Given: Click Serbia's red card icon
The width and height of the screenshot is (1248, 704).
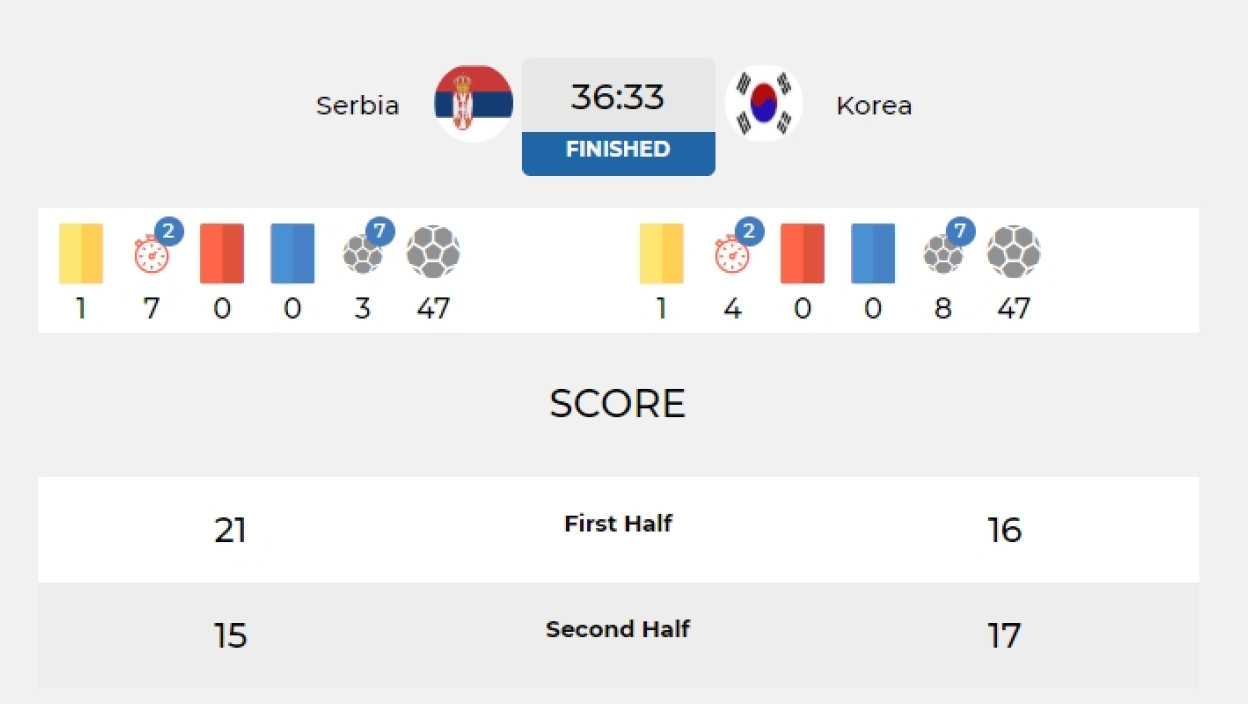Looking at the screenshot, I should point(222,253).
